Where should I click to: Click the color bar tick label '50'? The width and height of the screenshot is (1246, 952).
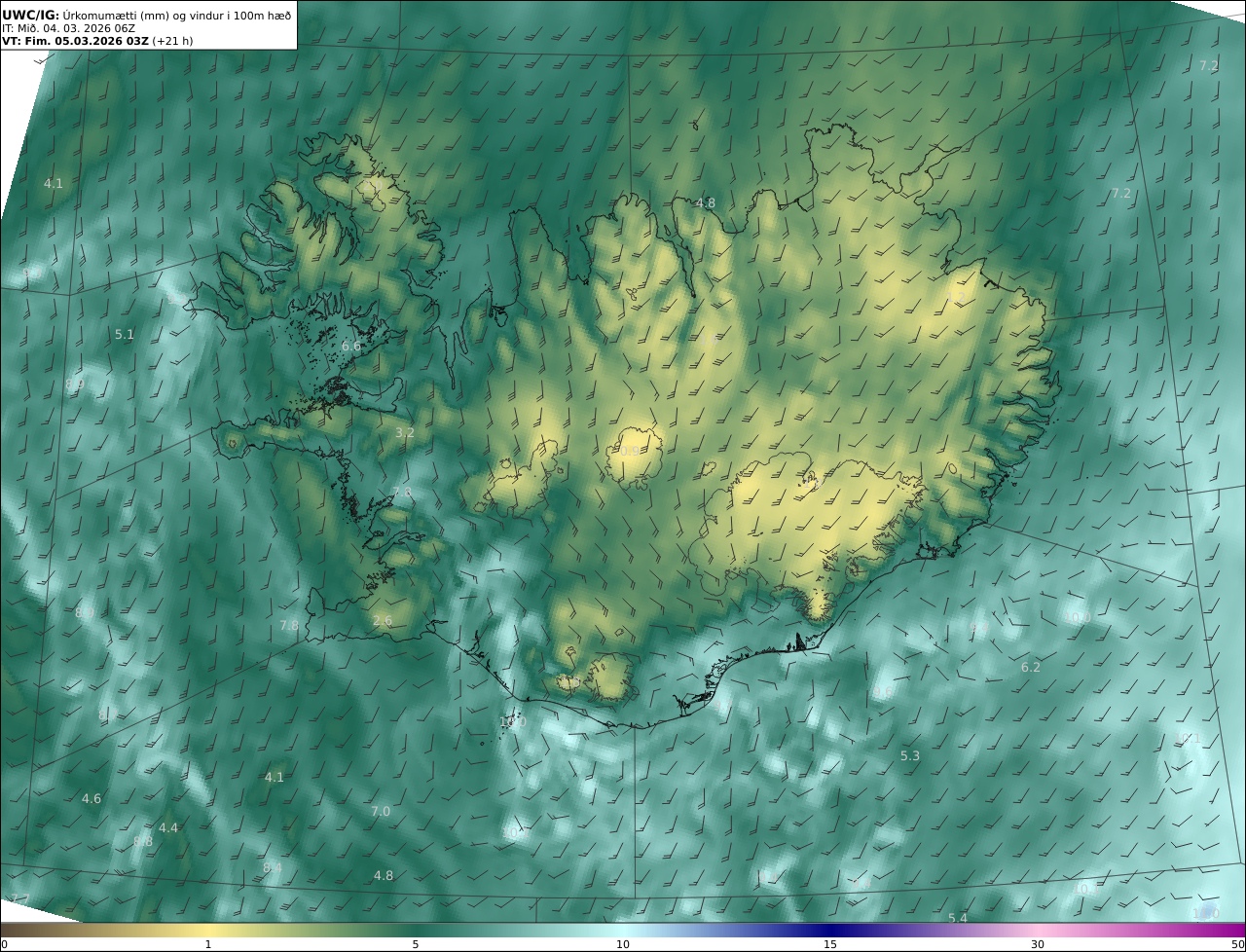point(1237,944)
